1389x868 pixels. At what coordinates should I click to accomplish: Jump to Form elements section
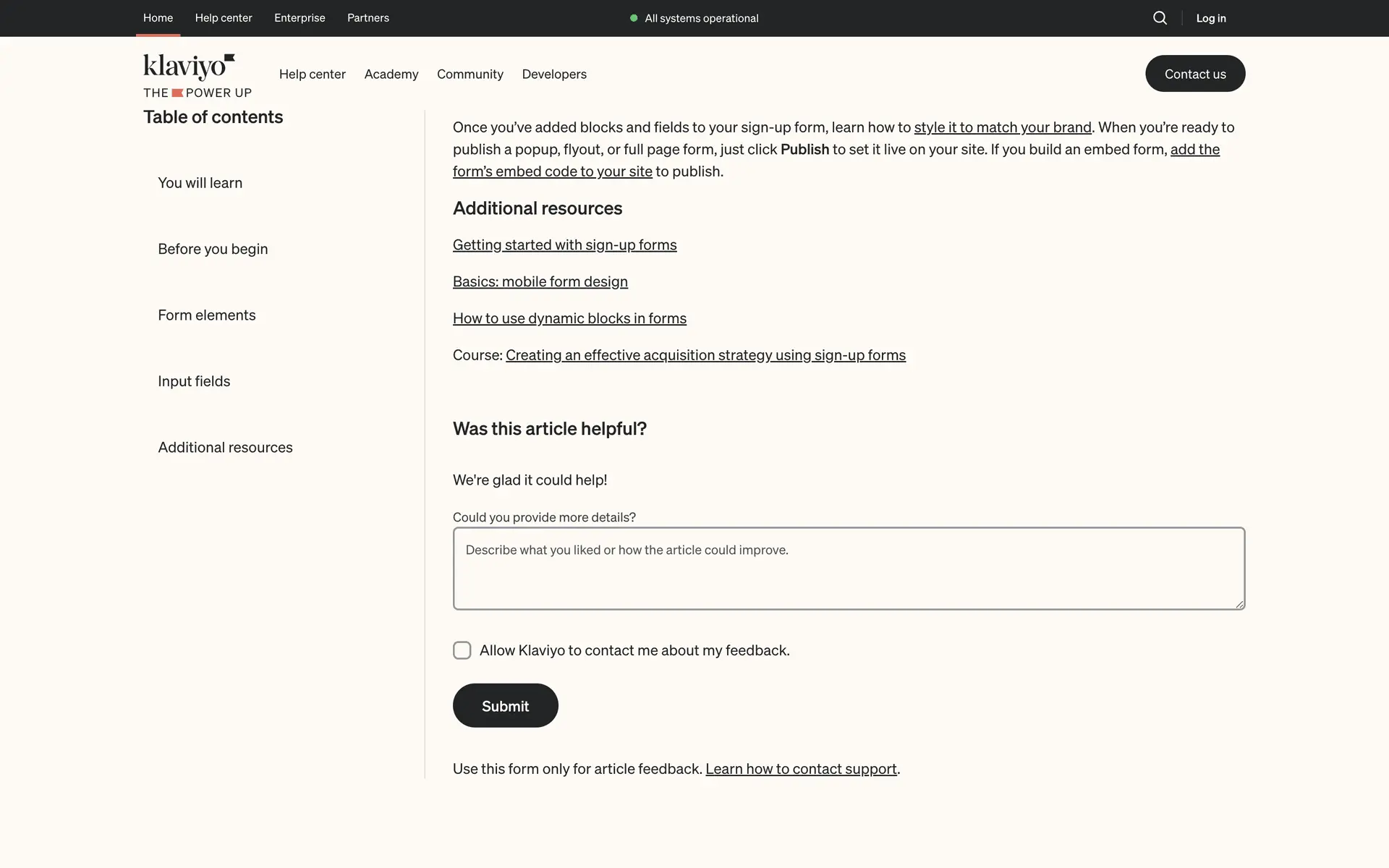pyautogui.click(x=207, y=315)
